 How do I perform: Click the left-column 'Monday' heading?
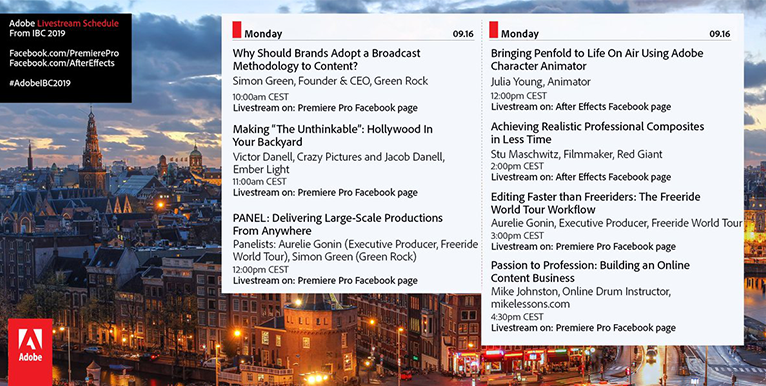pyautogui.click(x=263, y=34)
